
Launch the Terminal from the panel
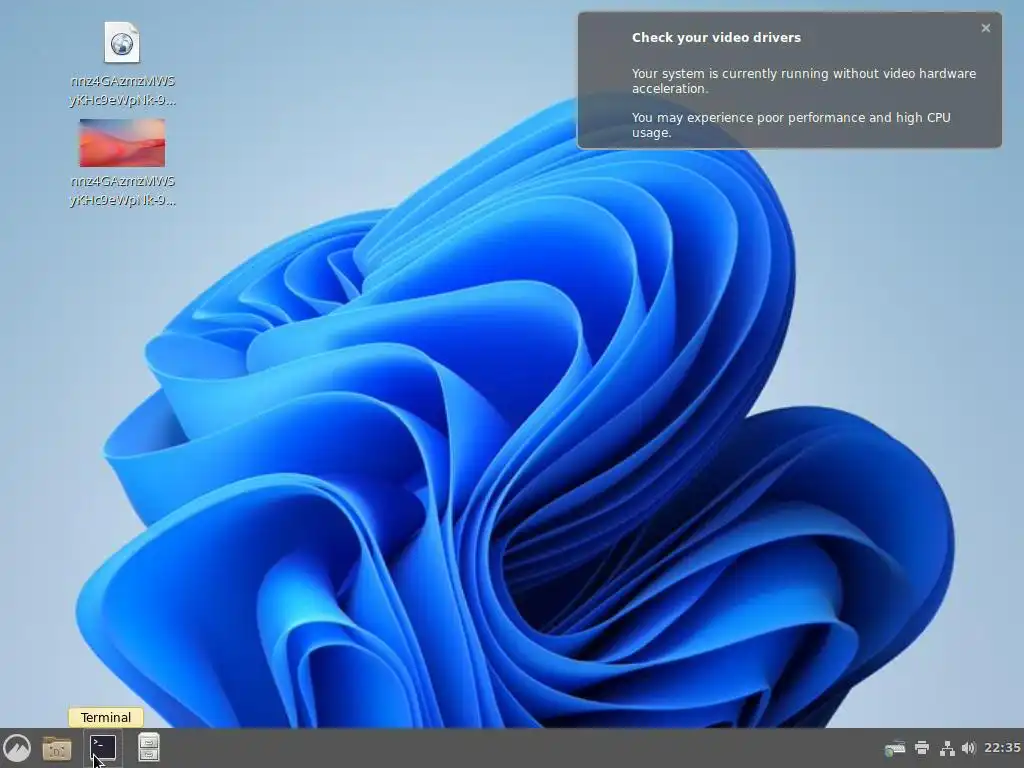tap(103, 748)
